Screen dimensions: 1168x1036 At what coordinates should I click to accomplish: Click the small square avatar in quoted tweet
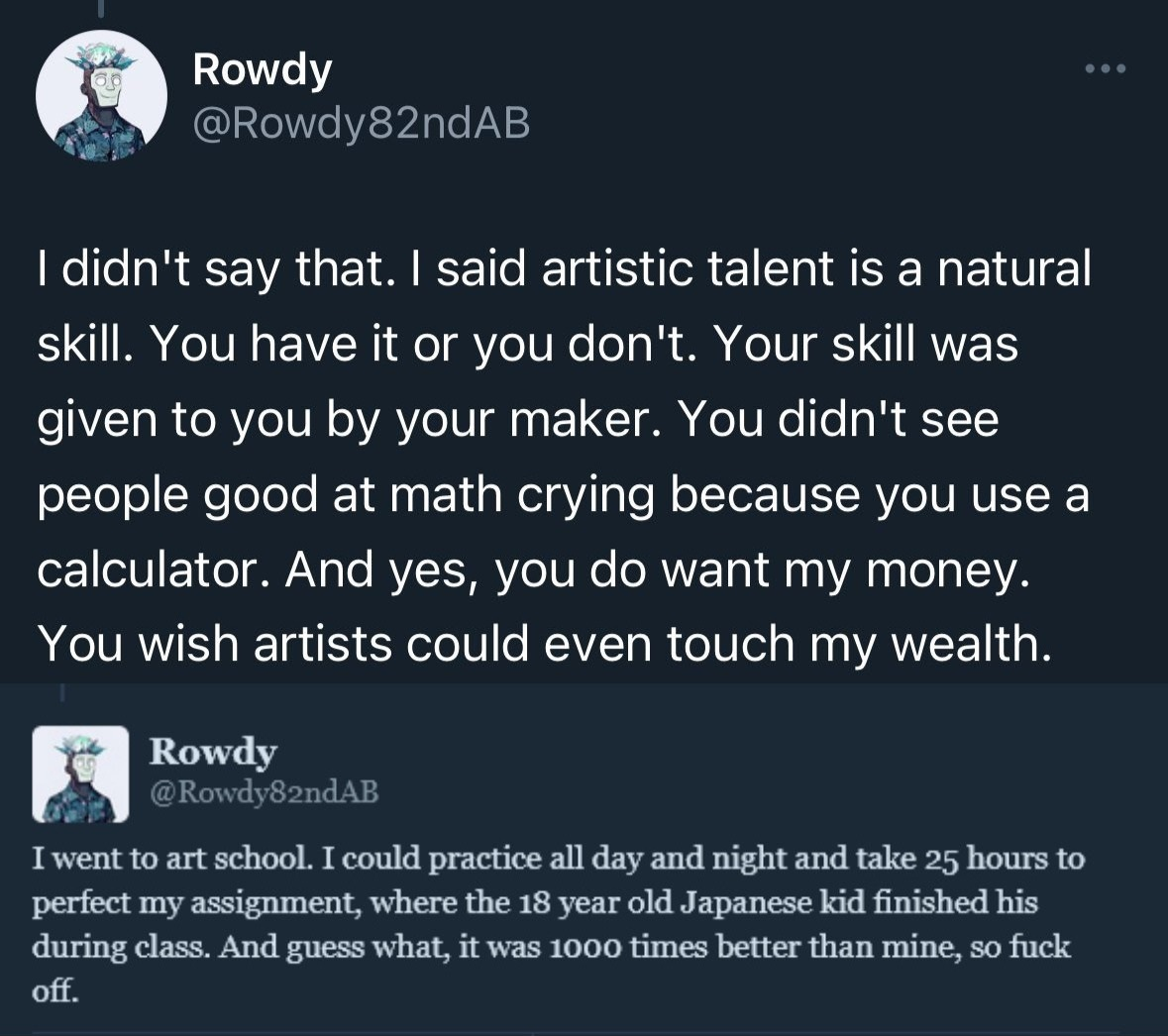pyautogui.click(x=81, y=775)
